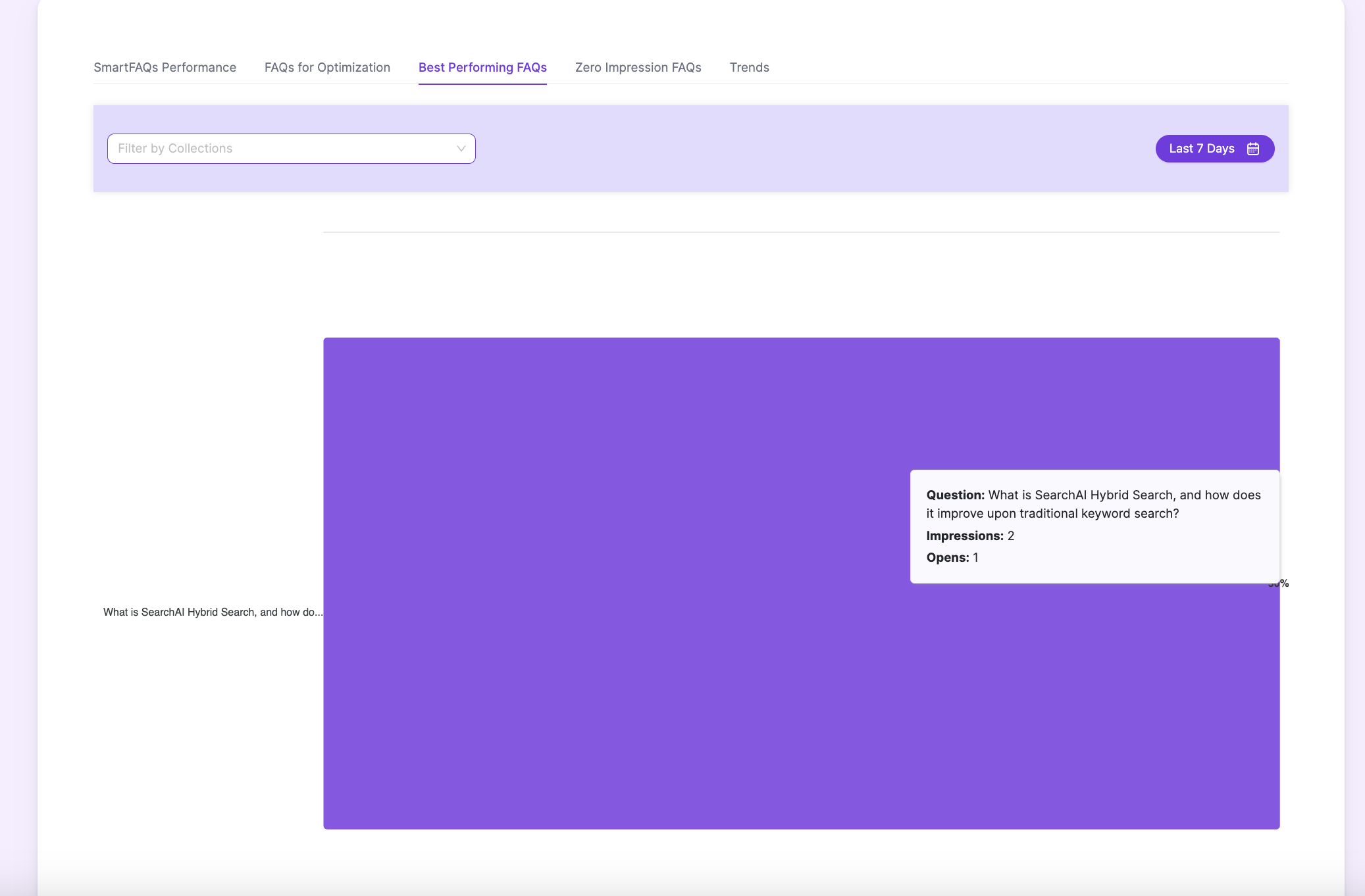Click the percentage label beside the bar
Viewport: 1365px width, 896px height.
click(x=1283, y=584)
